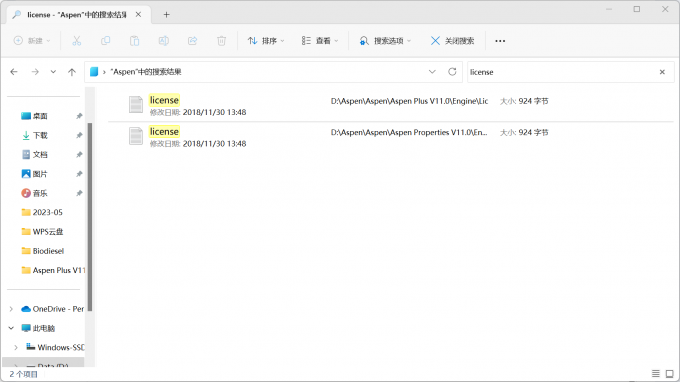The height and width of the screenshot is (382, 680).
Task: Select Windows-SSD drive in sidebar
Action: pyautogui.click(x=55, y=347)
